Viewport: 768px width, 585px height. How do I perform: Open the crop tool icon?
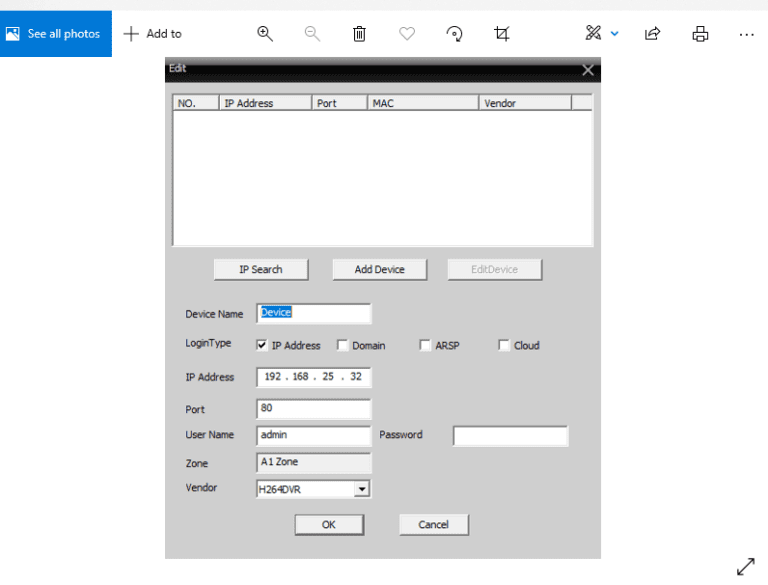[x=502, y=34]
